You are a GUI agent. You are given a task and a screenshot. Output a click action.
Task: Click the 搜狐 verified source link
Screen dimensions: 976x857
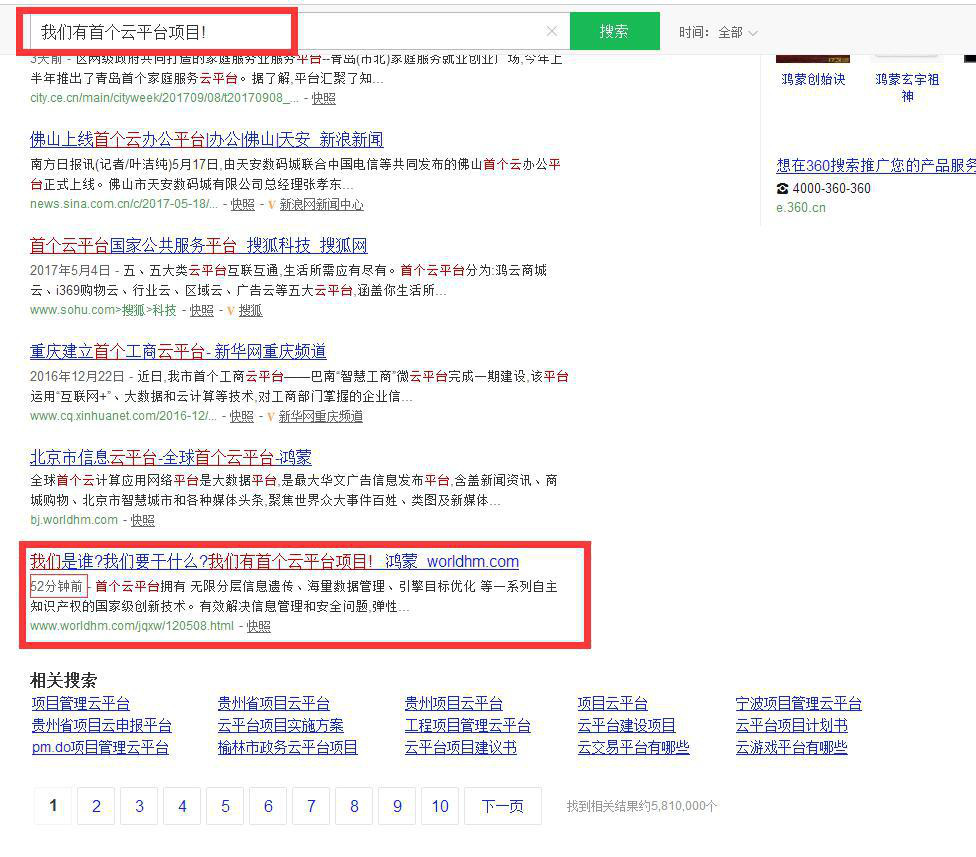pyautogui.click(x=250, y=310)
